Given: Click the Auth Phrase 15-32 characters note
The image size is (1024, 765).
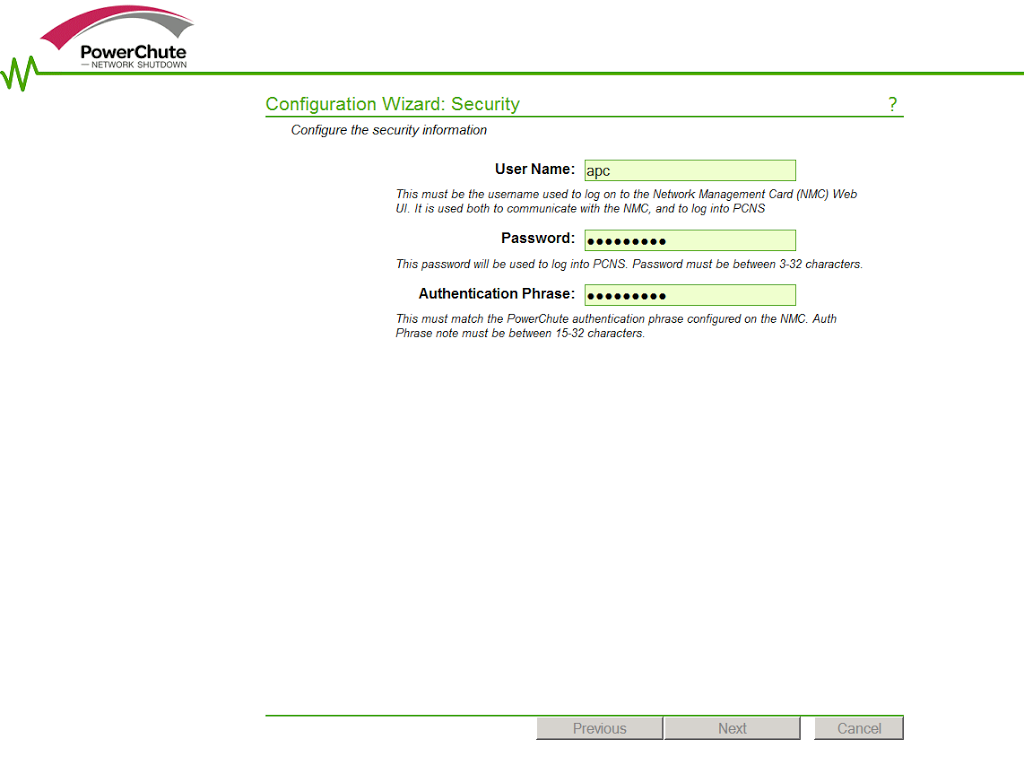Looking at the screenshot, I should point(616,326).
